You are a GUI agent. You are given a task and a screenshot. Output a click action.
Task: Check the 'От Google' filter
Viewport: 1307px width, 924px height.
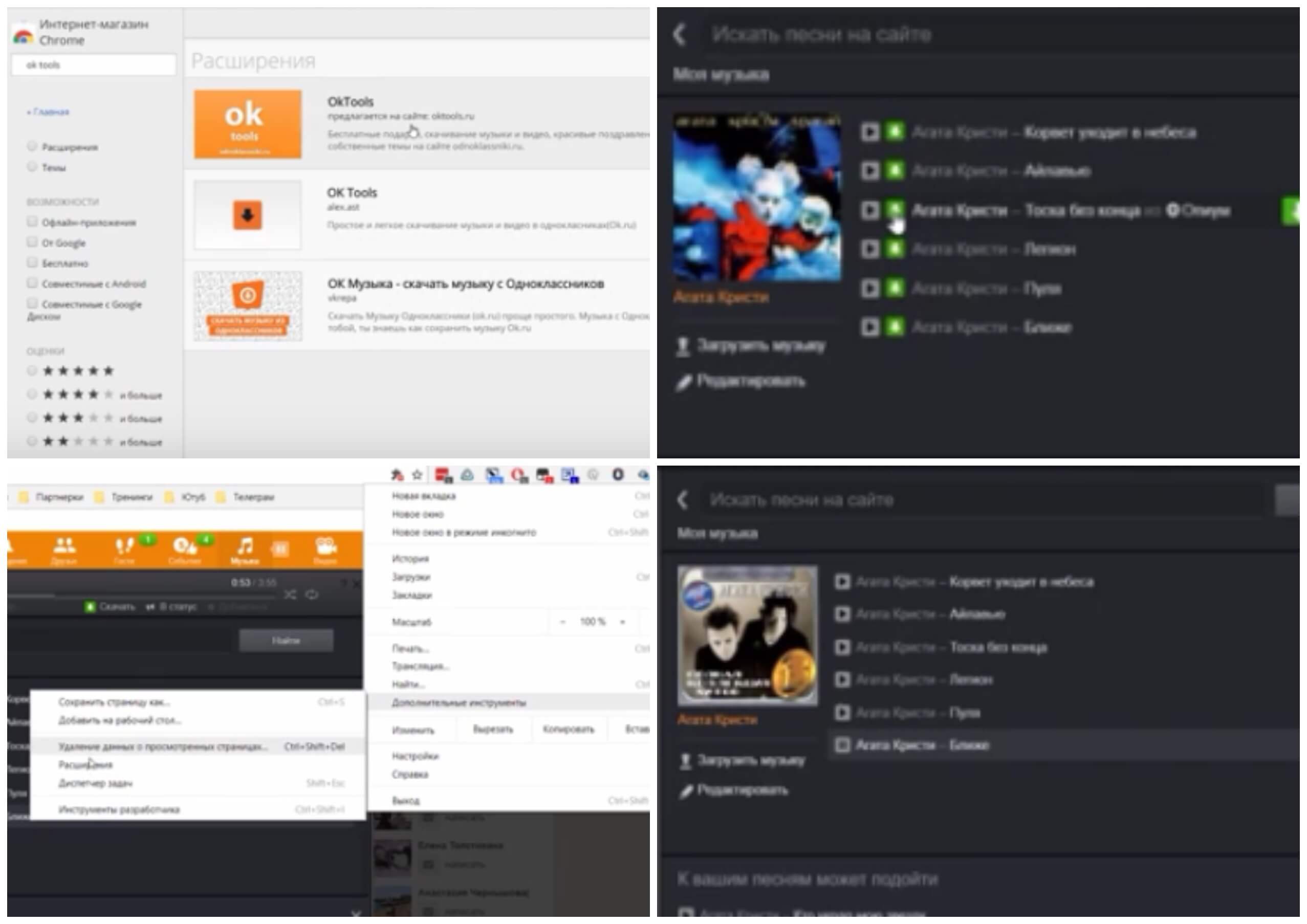32,242
